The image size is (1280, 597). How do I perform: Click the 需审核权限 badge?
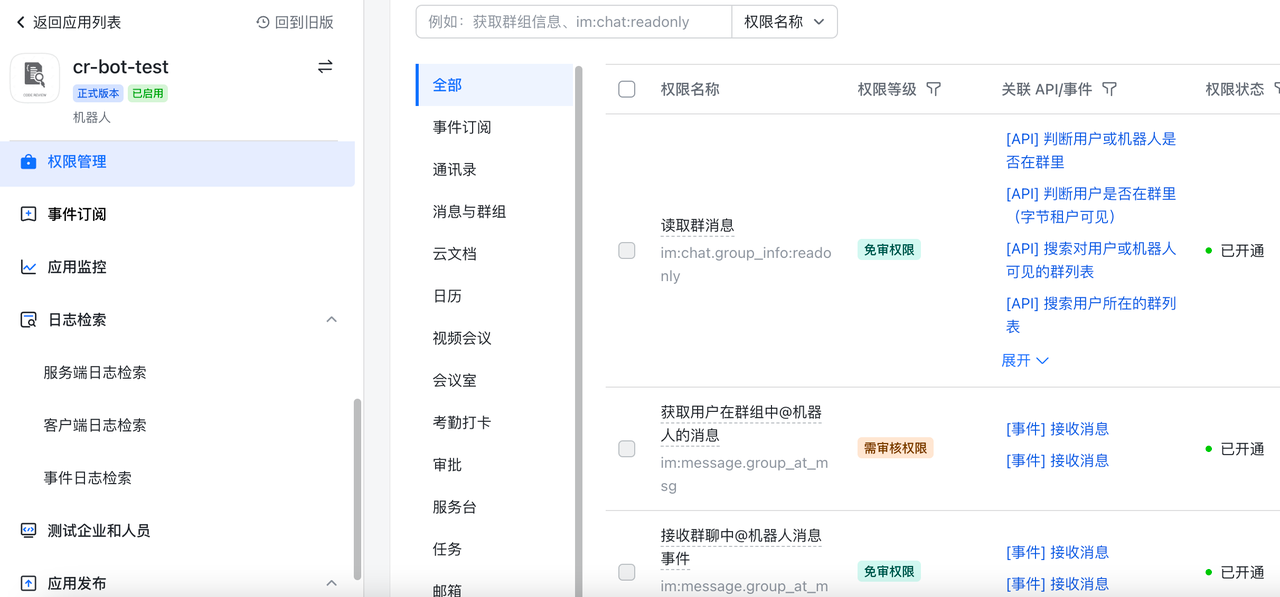[x=895, y=448]
